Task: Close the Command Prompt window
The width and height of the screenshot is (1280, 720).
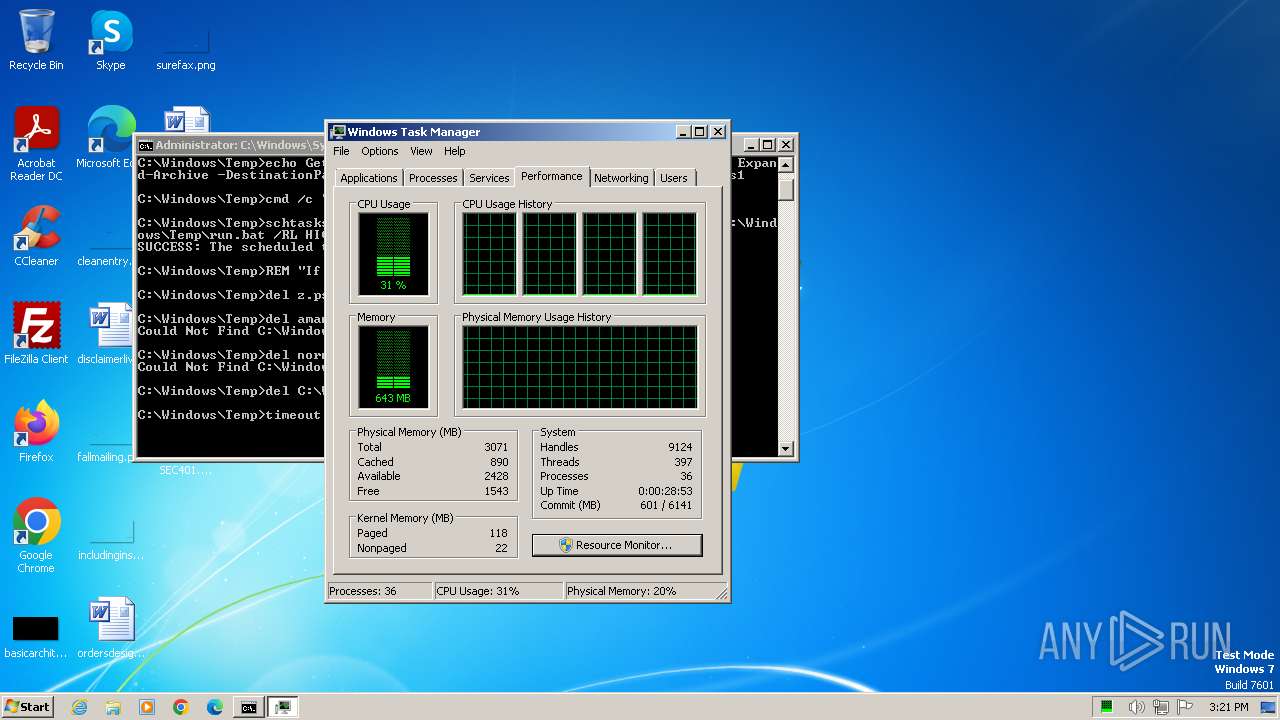Action: coord(786,145)
